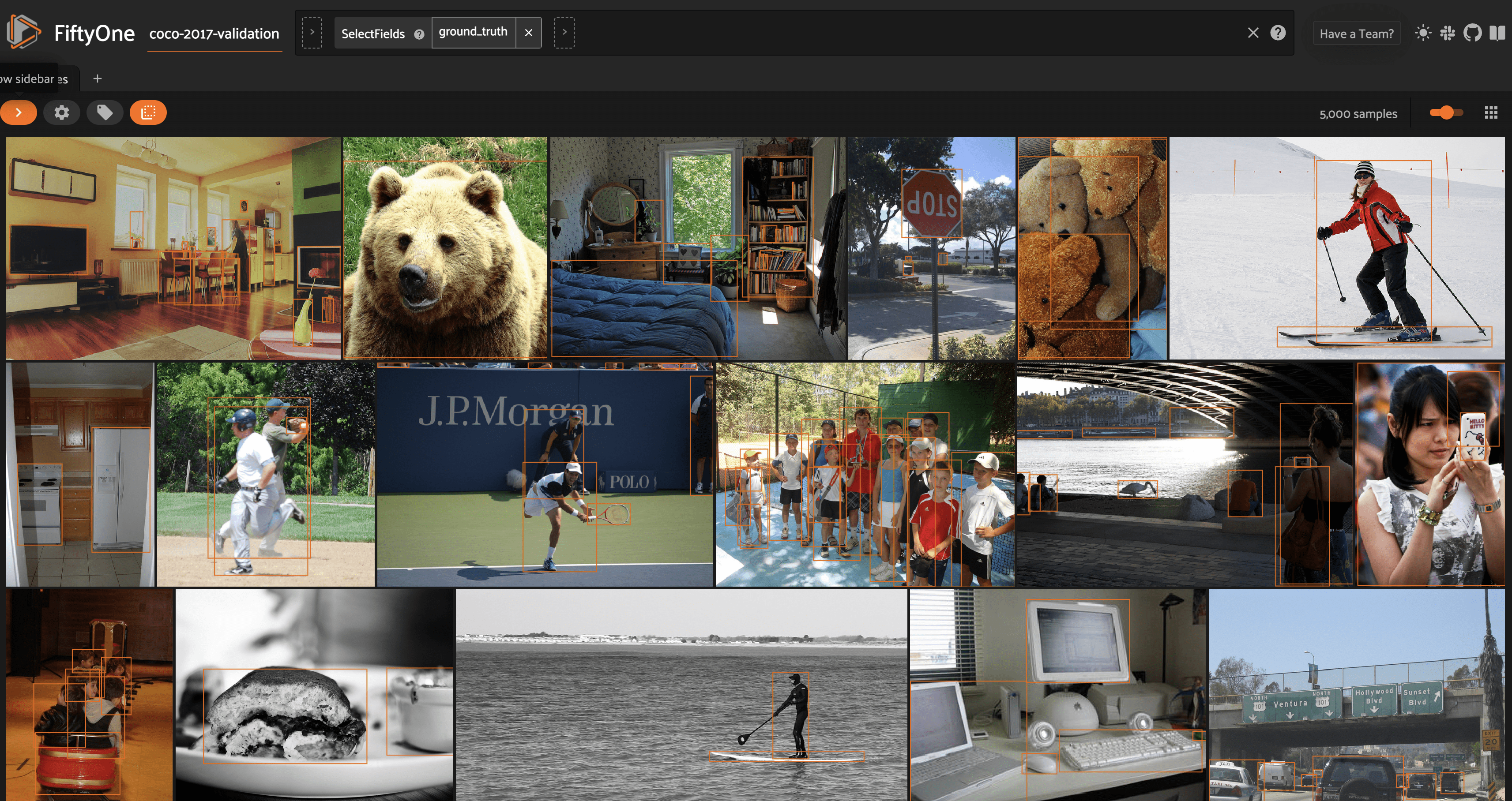This screenshot has width=1512, height=801.
Task: Adjust the grid zoom slider
Action: pos(1446,112)
